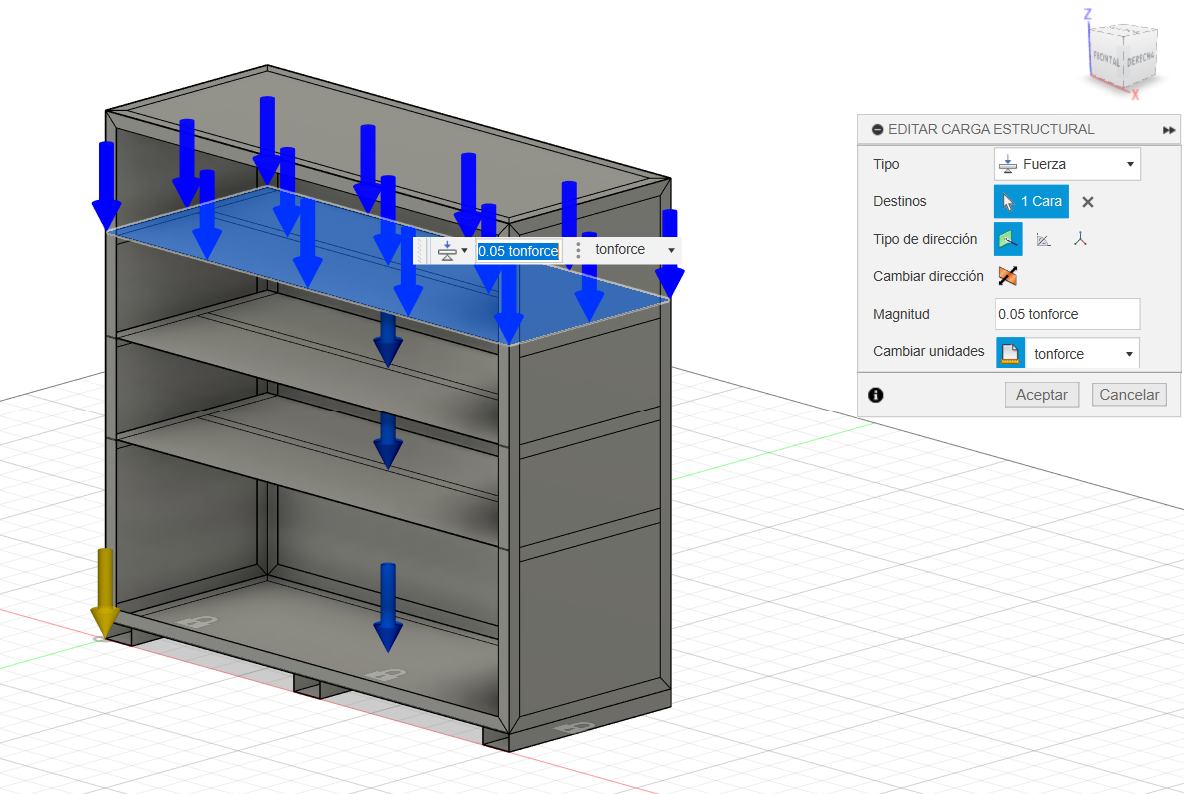The image size is (1184, 794).
Task: Click the Cambiar unidades document icon
Action: (1010, 352)
